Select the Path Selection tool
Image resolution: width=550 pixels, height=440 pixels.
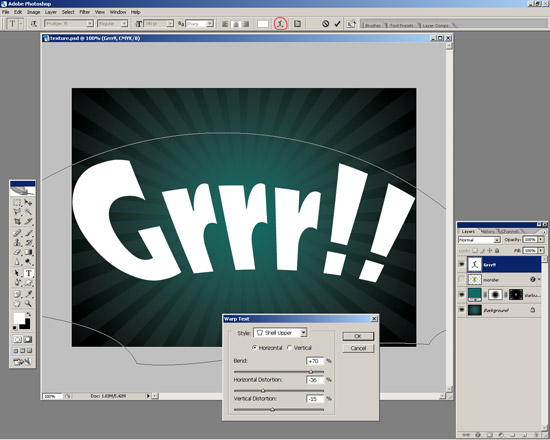tap(17, 273)
